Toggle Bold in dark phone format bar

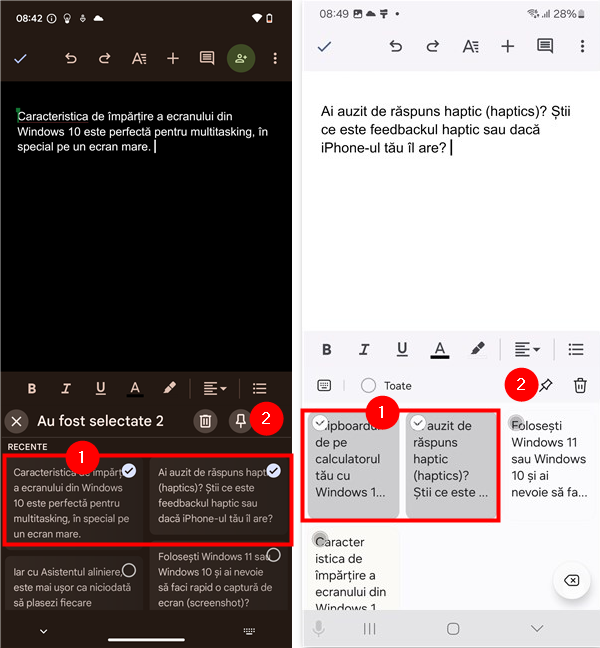point(32,388)
